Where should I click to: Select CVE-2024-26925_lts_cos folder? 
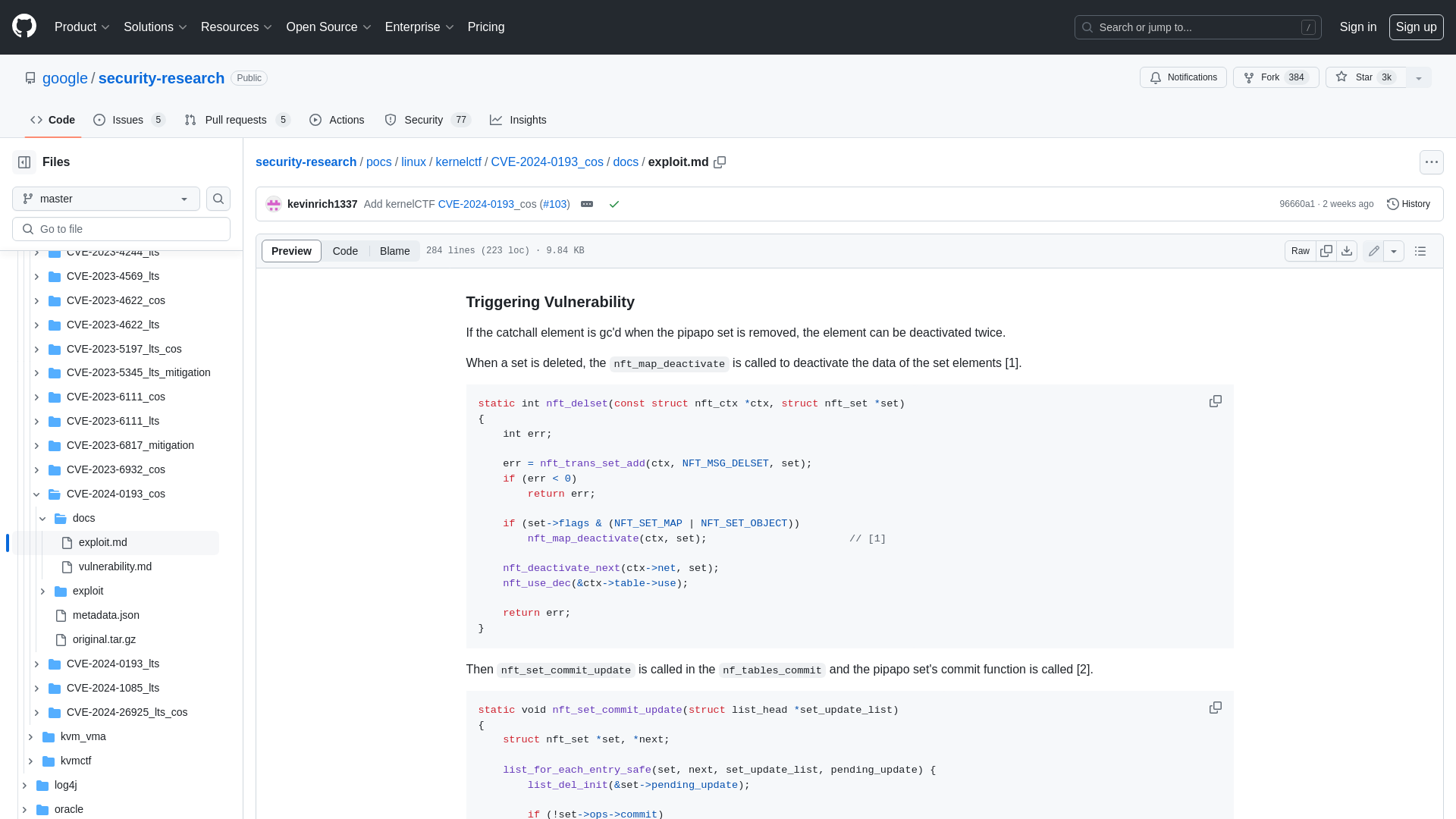[127, 713]
